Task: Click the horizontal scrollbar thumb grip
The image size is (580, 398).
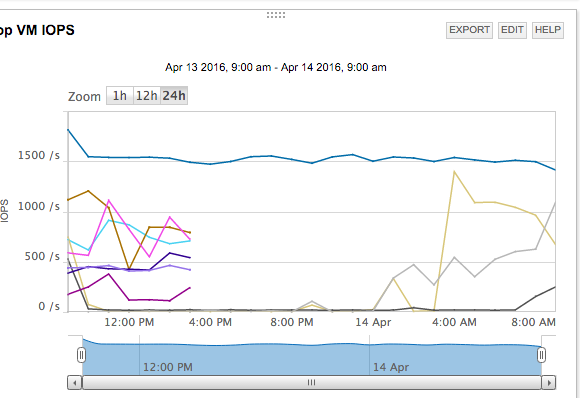Action: tap(311, 382)
